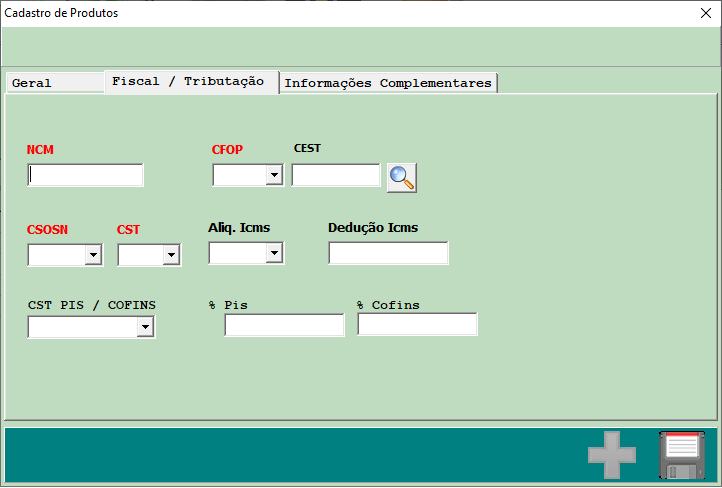Click inside the CST PIS / COFINS text area
This screenshot has width=722, height=488.
coord(82,327)
